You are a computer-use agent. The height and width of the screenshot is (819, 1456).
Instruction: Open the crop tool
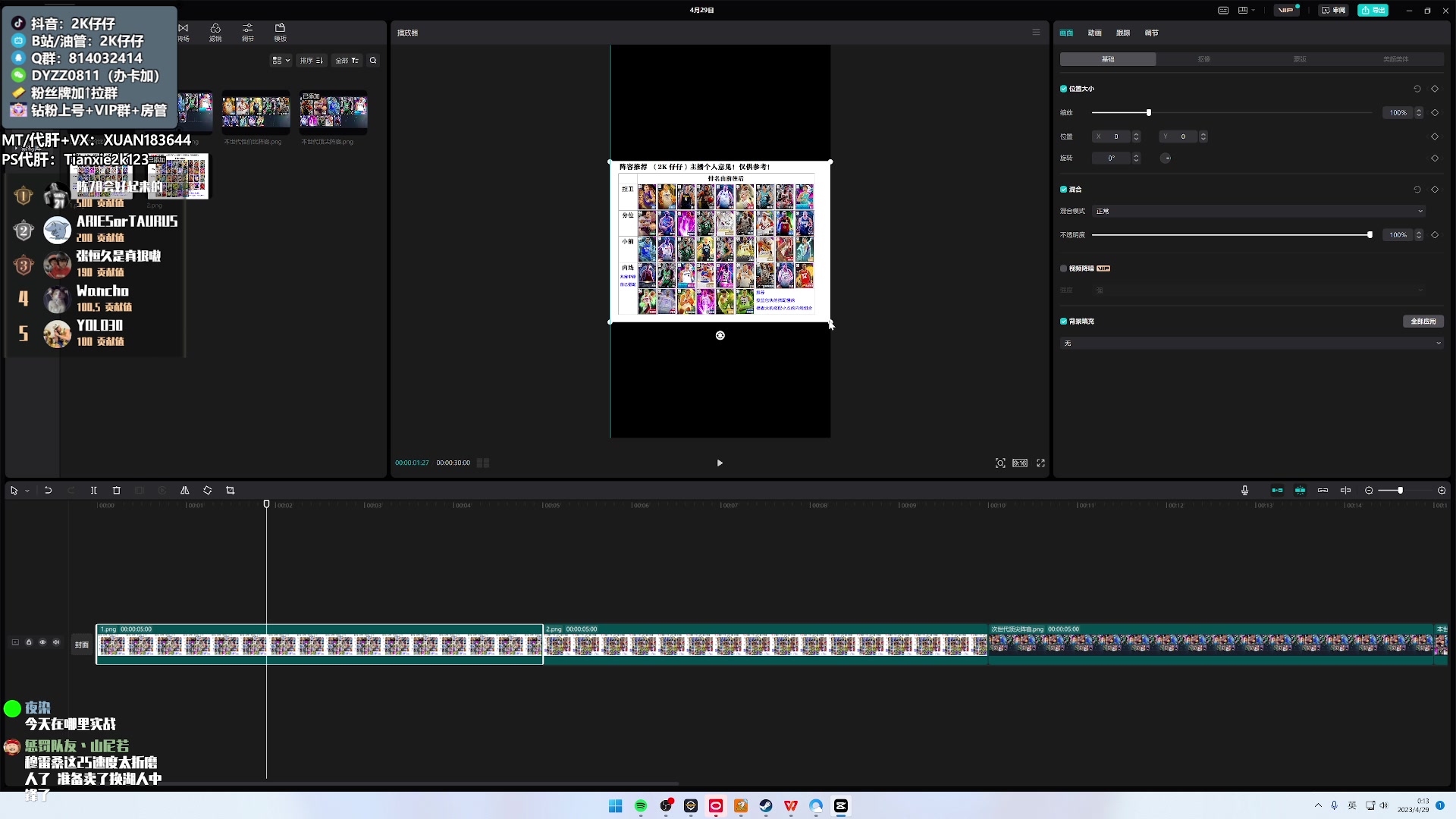tap(231, 491)
